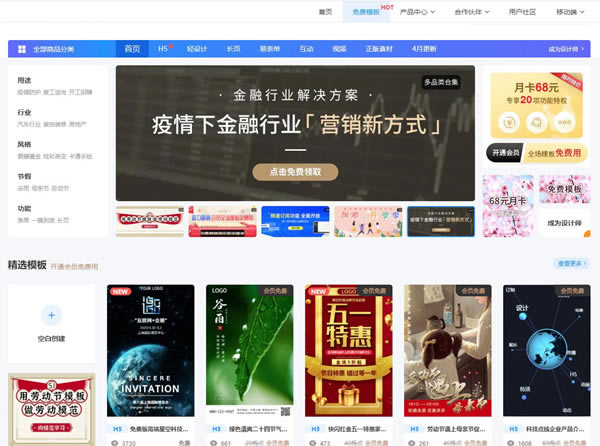Click 会员免费 badge on 谷雨 template
The height and width of the screenshot is (446, 600).
276,291
